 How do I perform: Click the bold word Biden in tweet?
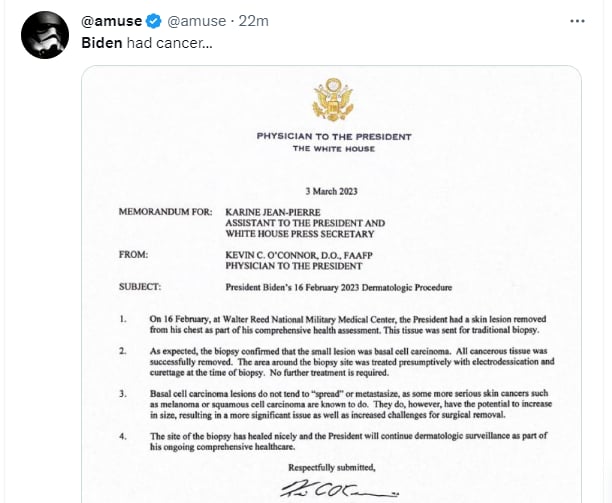point(101,43)
